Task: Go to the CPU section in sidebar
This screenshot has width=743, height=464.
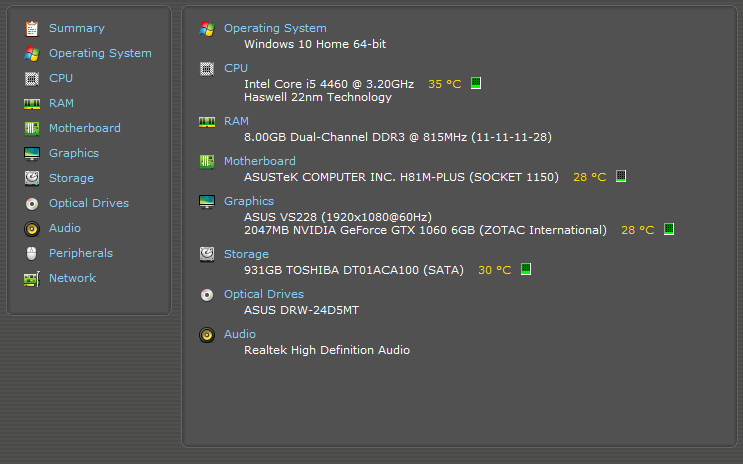Action: pos(61,78)
